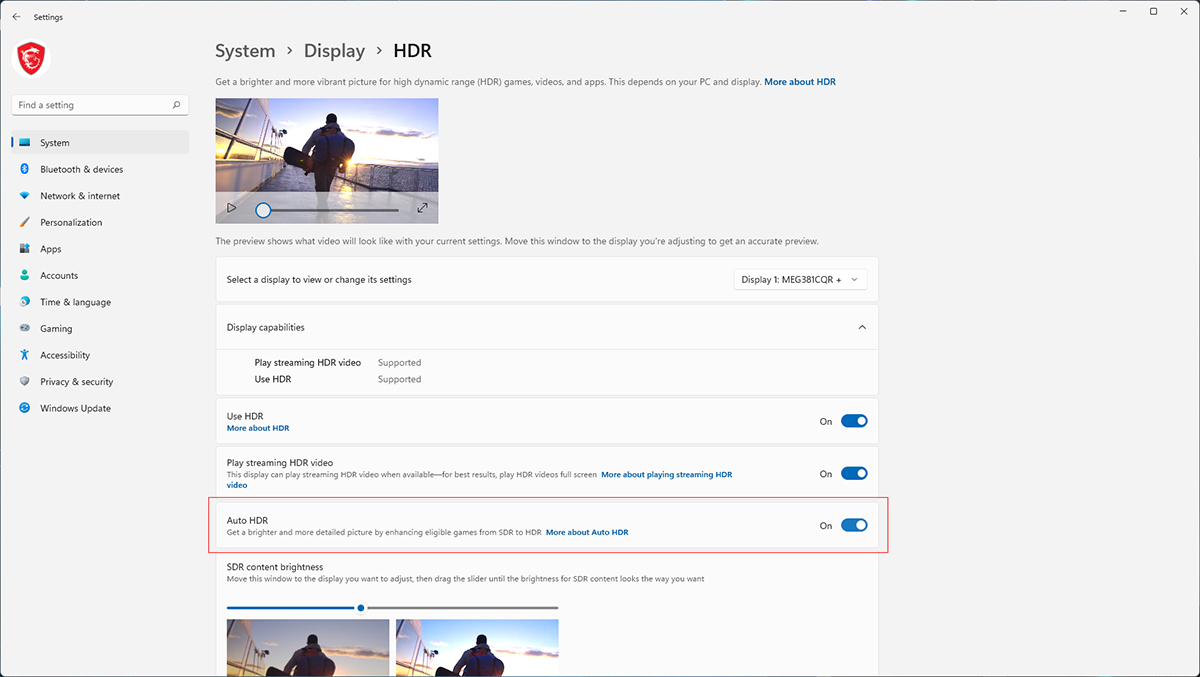The height and width of the screenshot is (677, 1200).
Task: Open the Time & language settings
Action: coord(75,302)
